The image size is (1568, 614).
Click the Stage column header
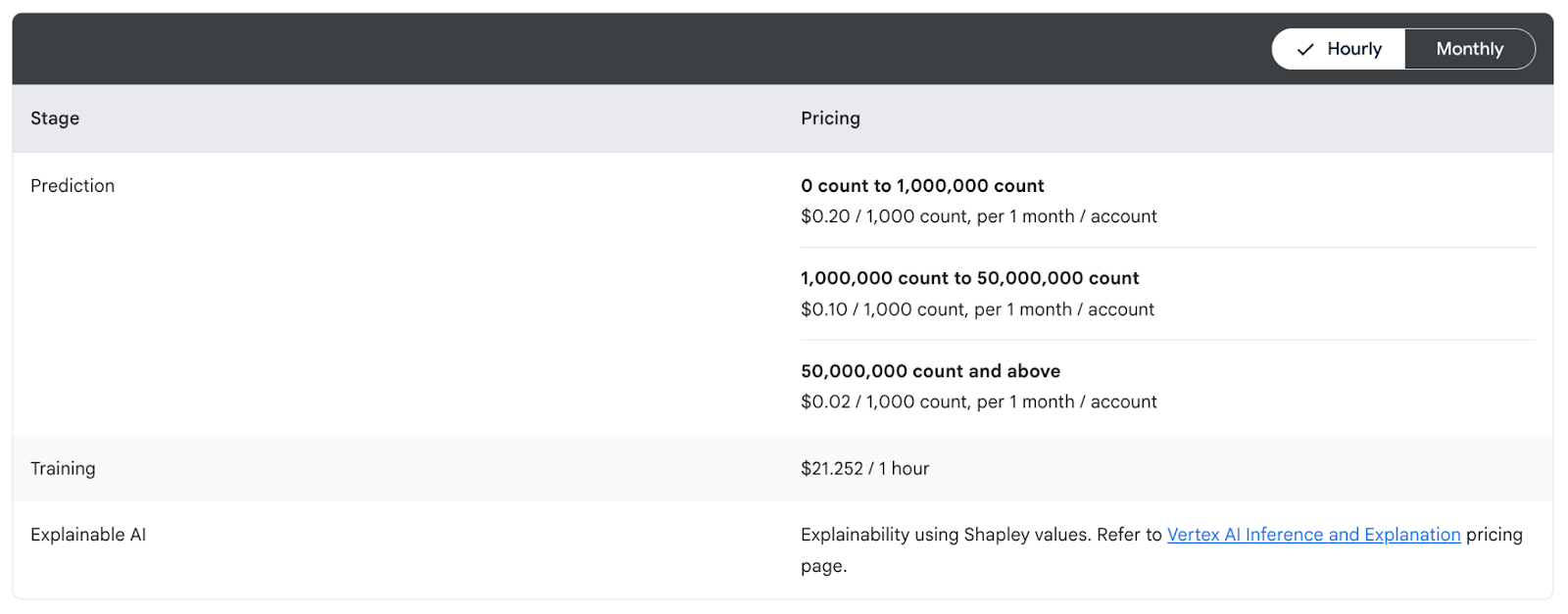click(55, 118)
